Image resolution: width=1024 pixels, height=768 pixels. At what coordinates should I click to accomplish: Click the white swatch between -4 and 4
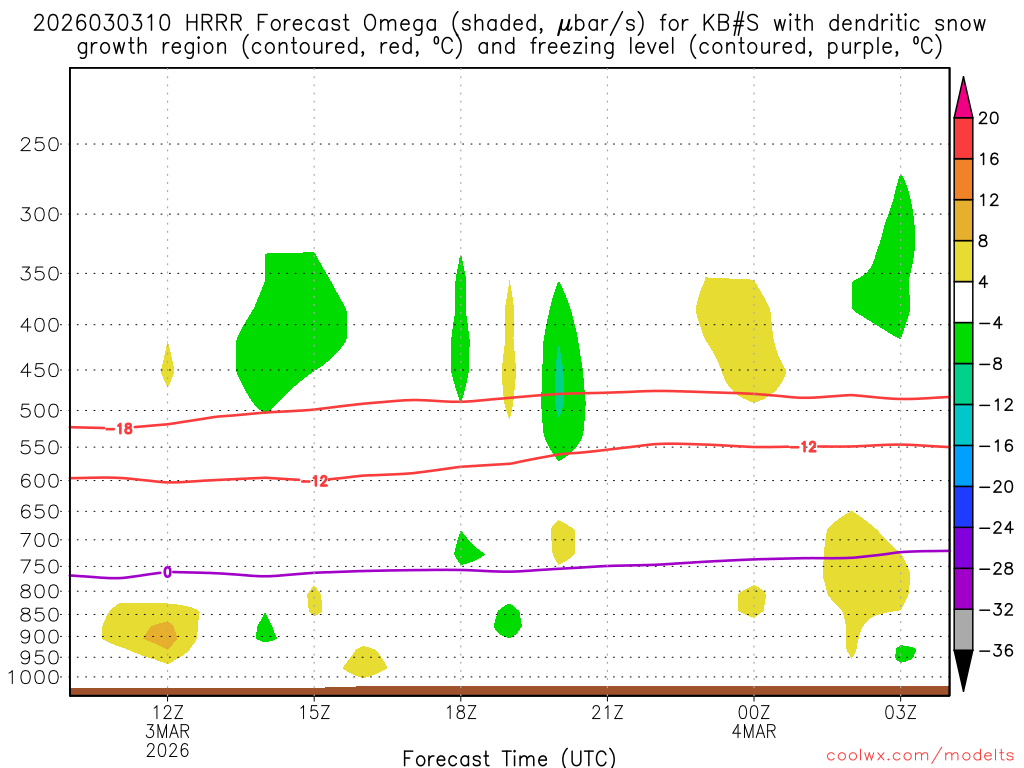pyautogui.click(x=963, y=302)
